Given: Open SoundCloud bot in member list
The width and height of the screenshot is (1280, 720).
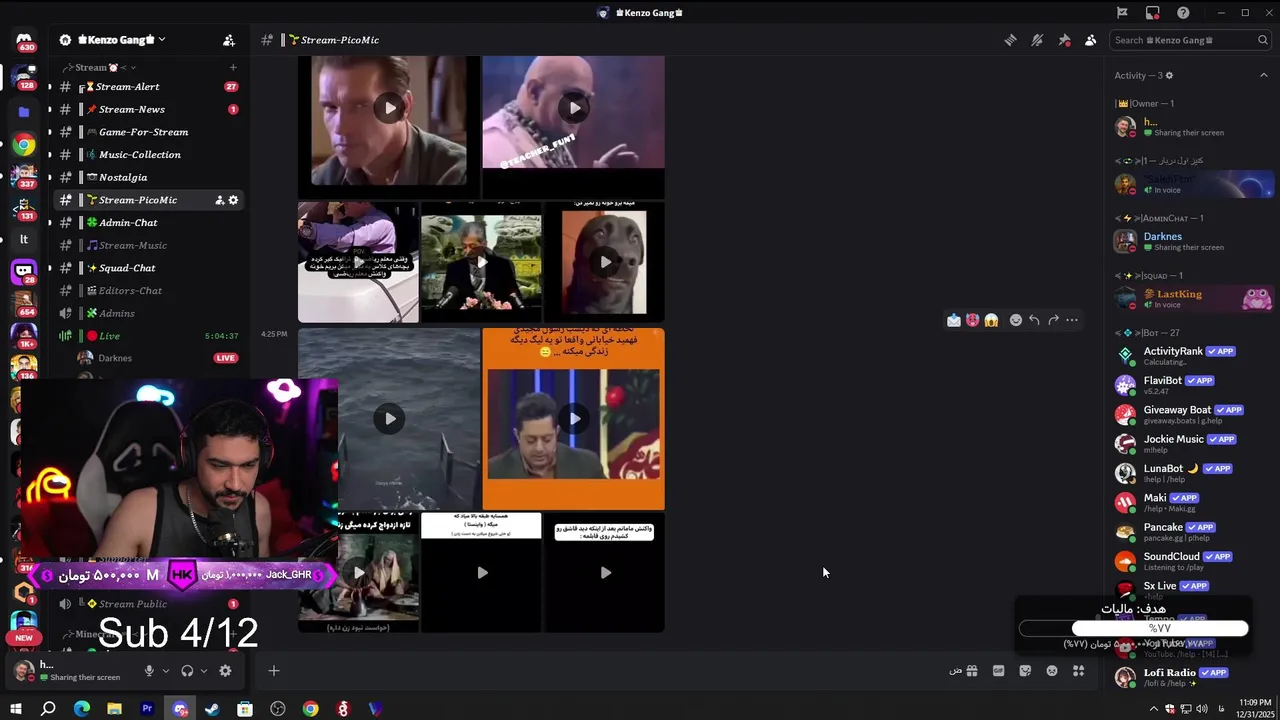Looking at the screenshot, I should click(1194, 560).
